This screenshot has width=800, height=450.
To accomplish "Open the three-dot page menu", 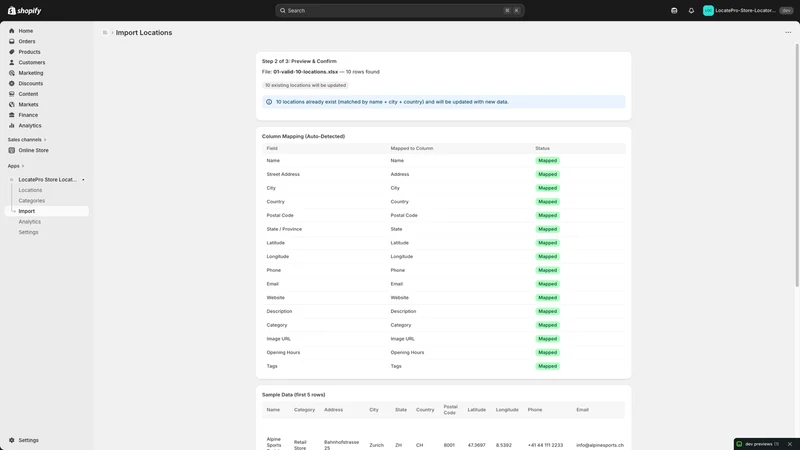I will 788,33.
